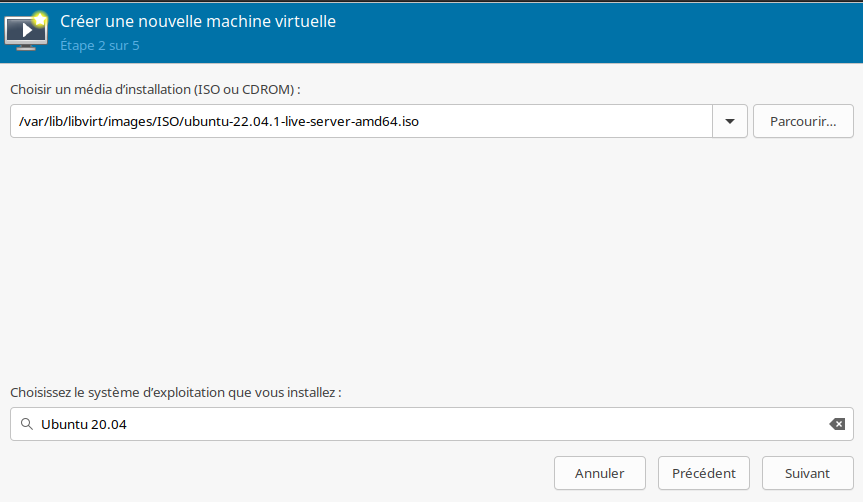Click the Choisir un média d'installation label

pyautogui.click(x=155, y=89)
